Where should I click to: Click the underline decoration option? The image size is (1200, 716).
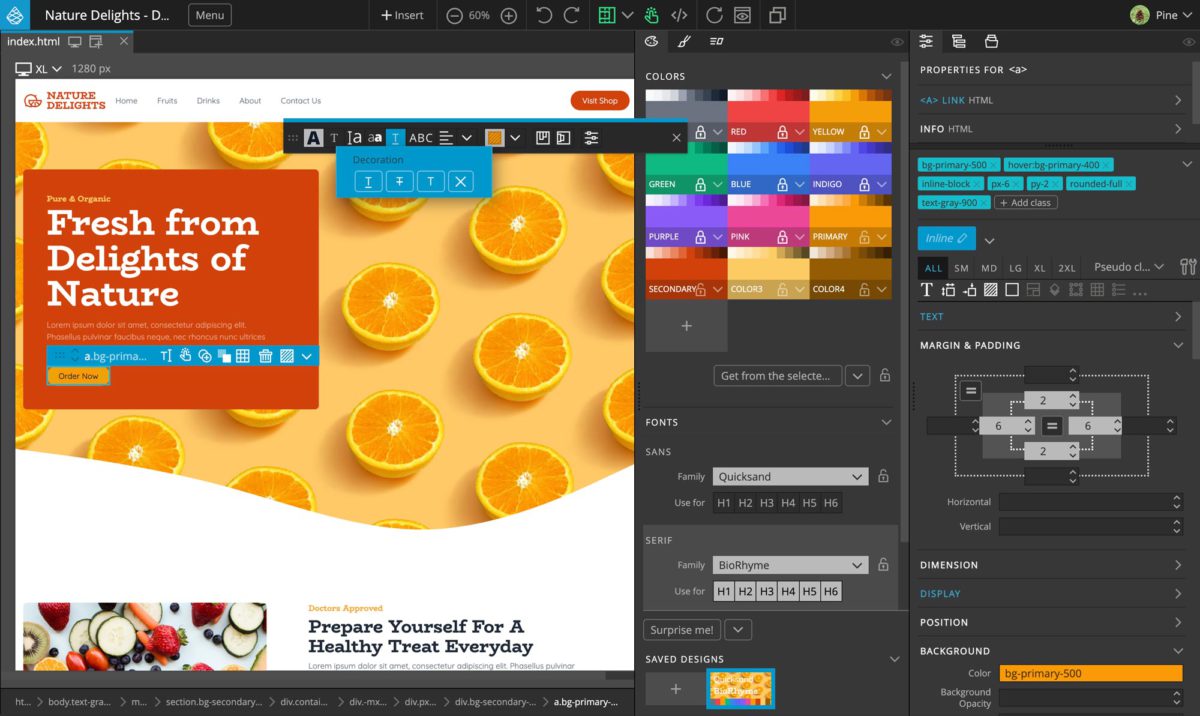point(368,181)
